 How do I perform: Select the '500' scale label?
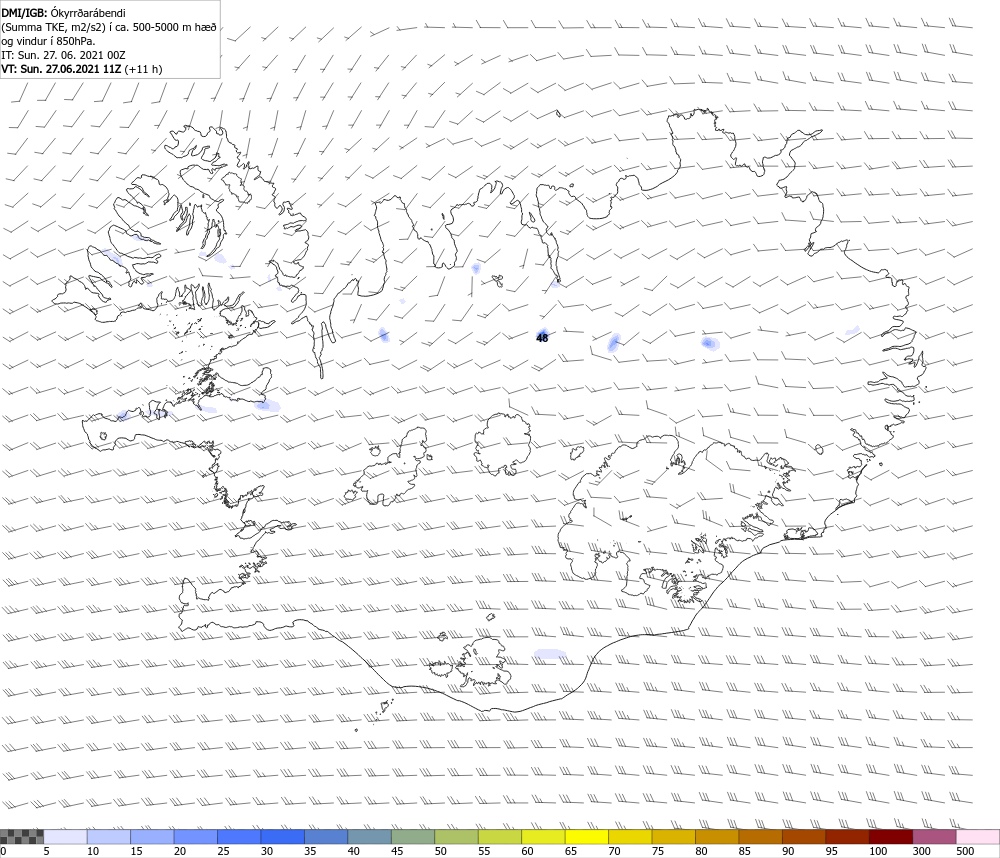965,851
